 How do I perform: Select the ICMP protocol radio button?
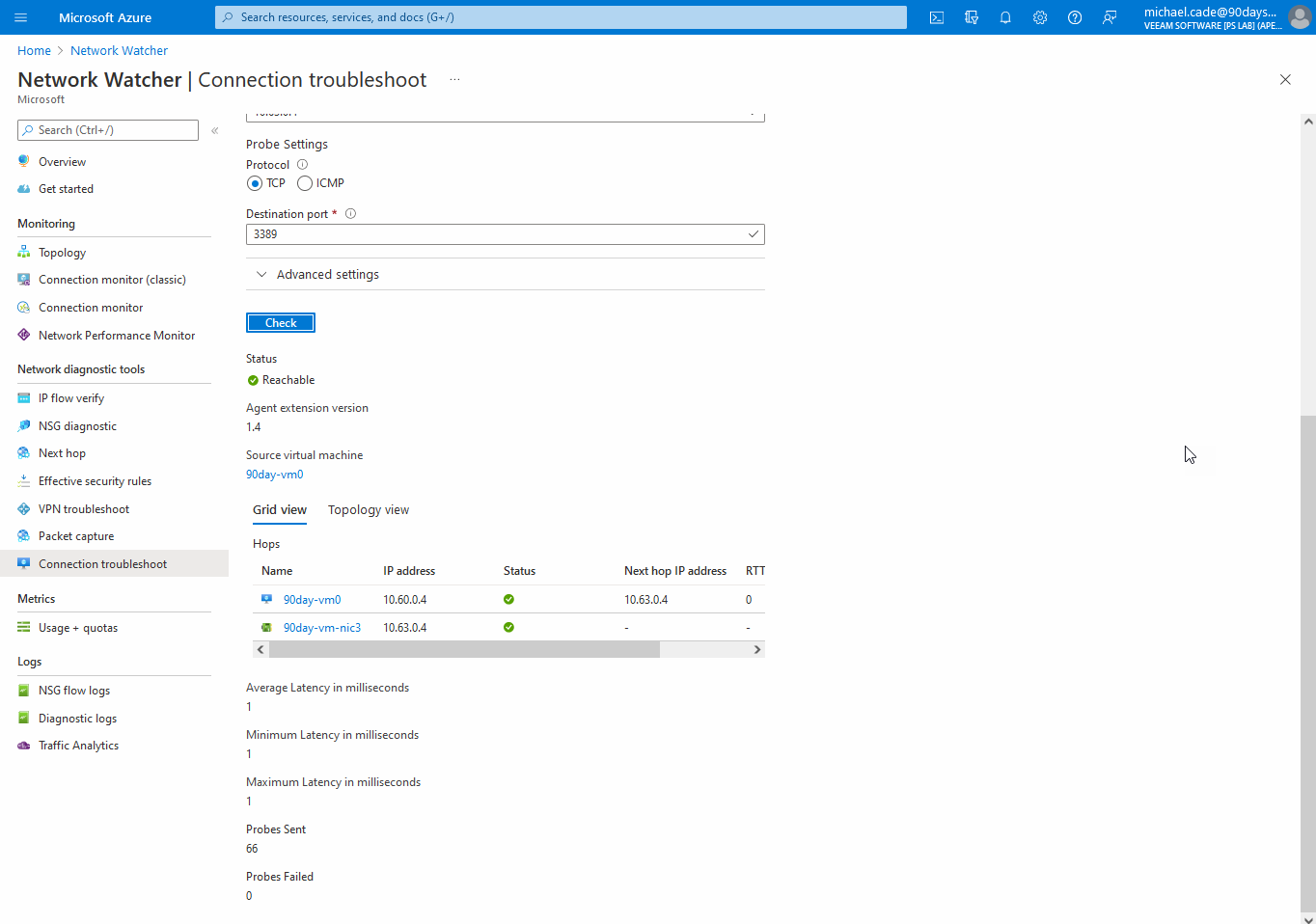pyautogui.click(x=305, y=183)
